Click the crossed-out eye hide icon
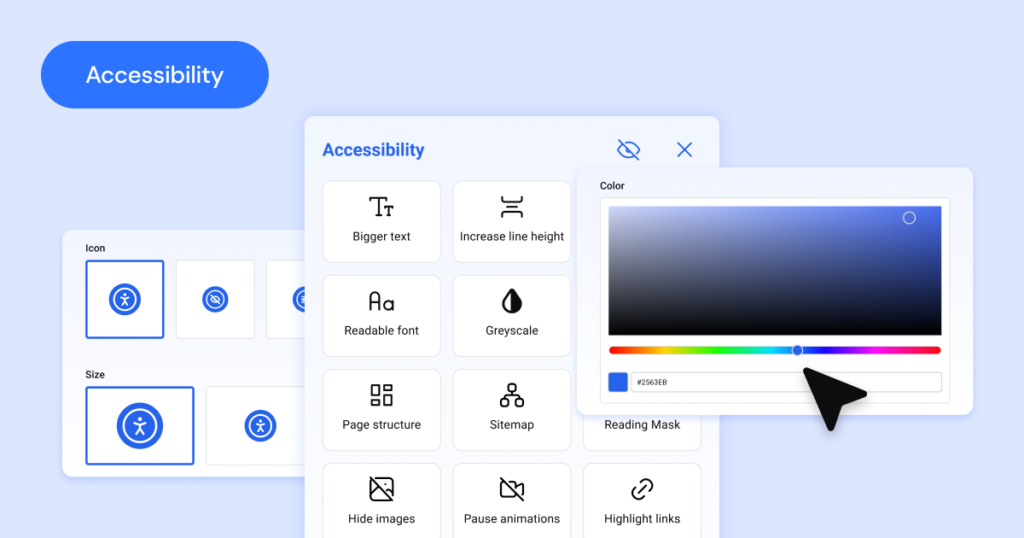Screen dimensions: 1024x538 [x=628, y=150]
